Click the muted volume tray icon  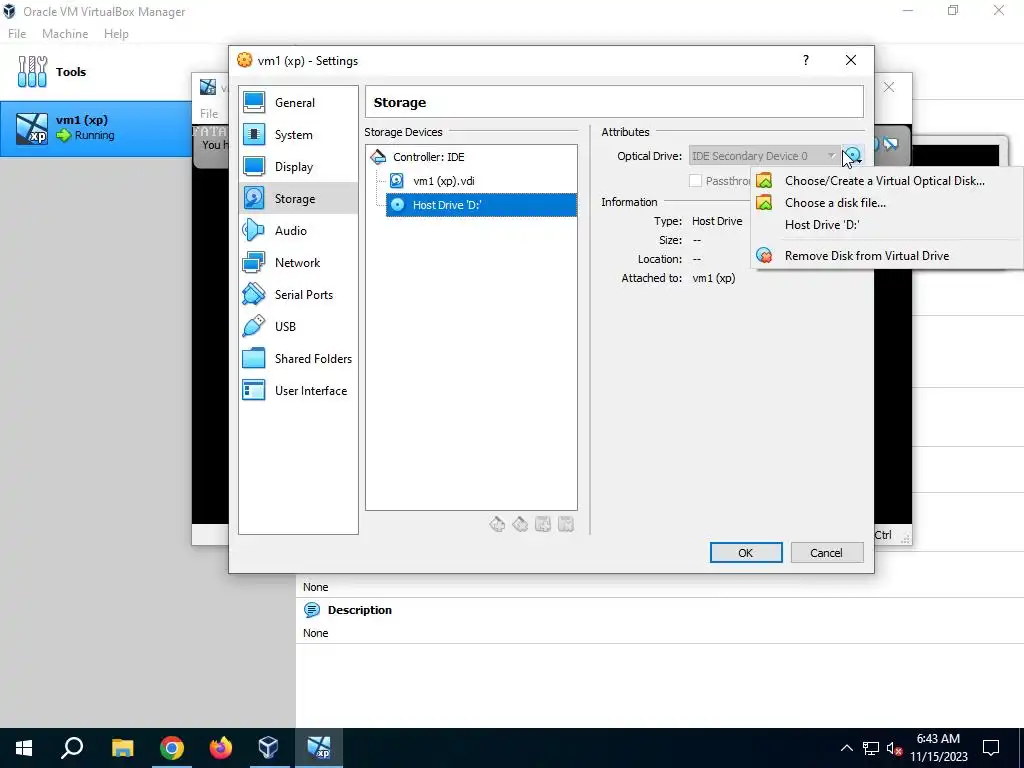coord(894,748)
